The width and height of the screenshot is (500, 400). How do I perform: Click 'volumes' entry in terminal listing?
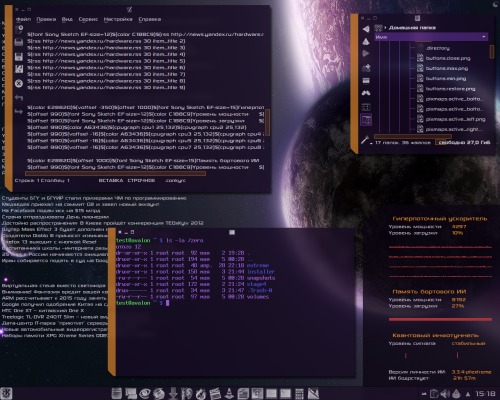258,297
